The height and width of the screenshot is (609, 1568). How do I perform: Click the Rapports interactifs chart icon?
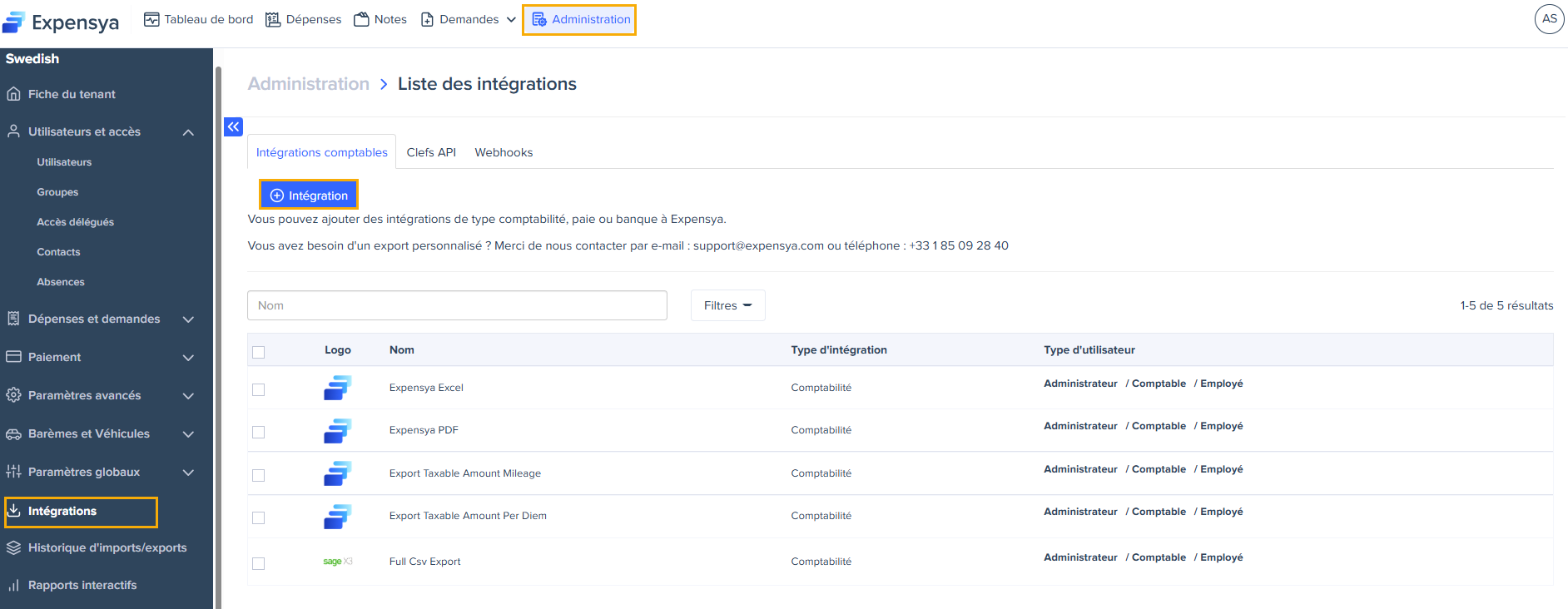(x=13, y=585)
